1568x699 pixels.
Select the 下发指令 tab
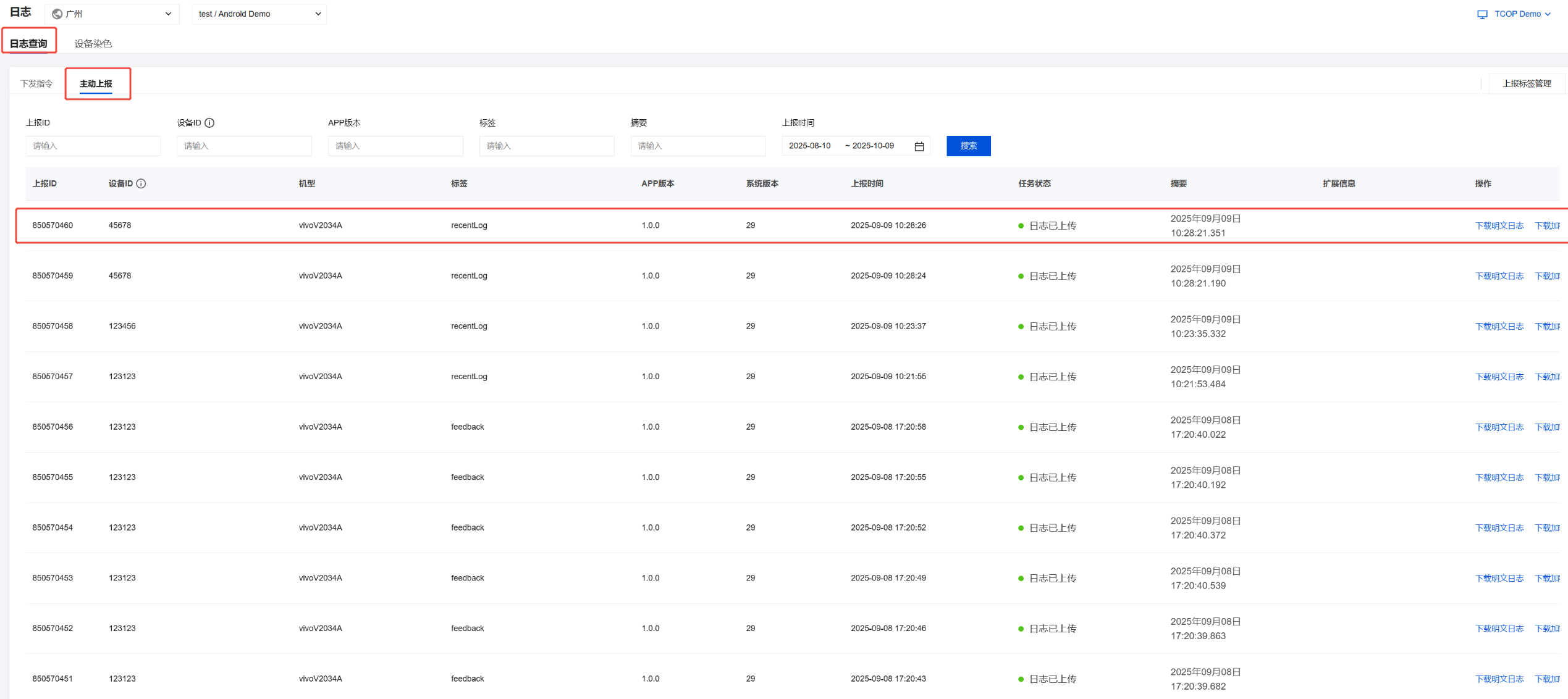36,83
